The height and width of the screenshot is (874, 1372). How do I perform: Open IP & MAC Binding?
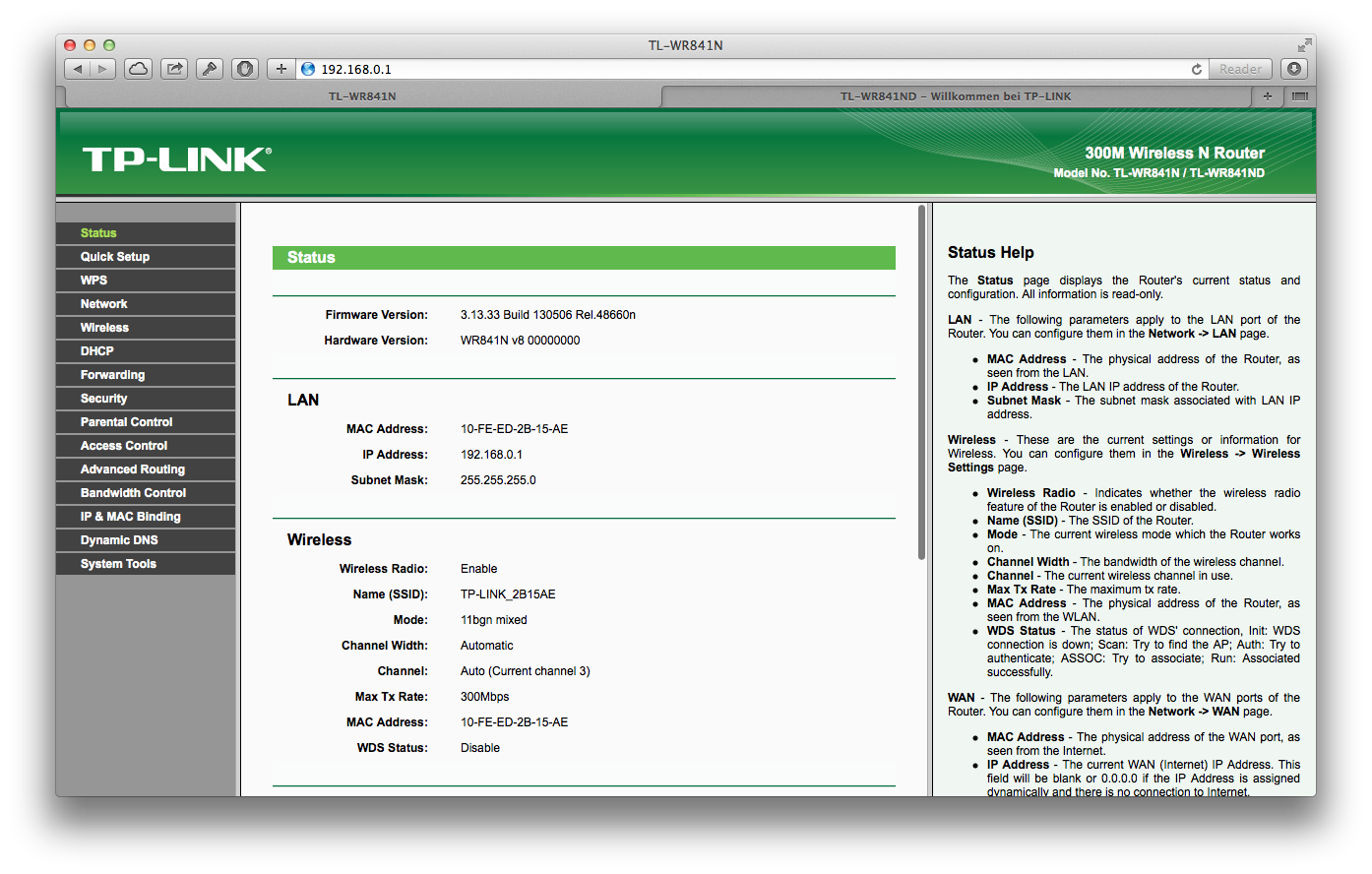[146, 517]
